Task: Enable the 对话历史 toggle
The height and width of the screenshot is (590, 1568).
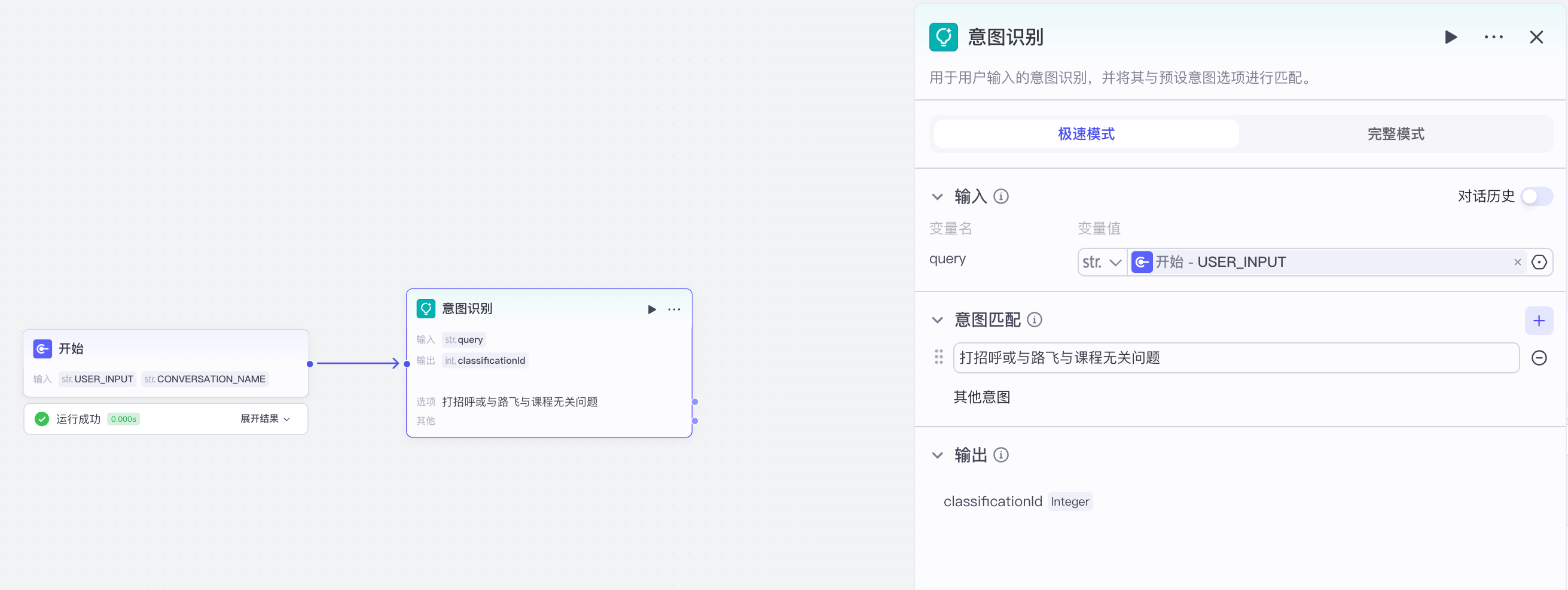Action: point(1536,196)
